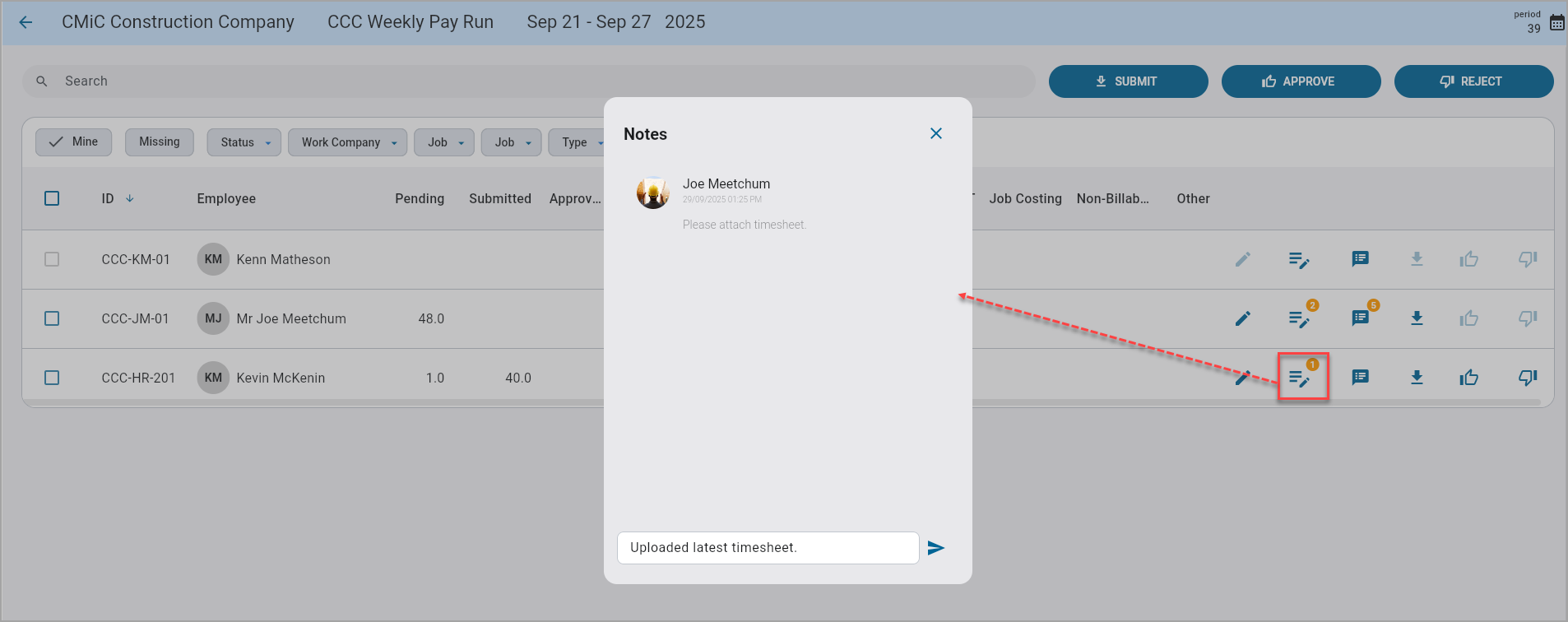
Task: Check the box for CCC-HR-201
Action: (52, 378)
